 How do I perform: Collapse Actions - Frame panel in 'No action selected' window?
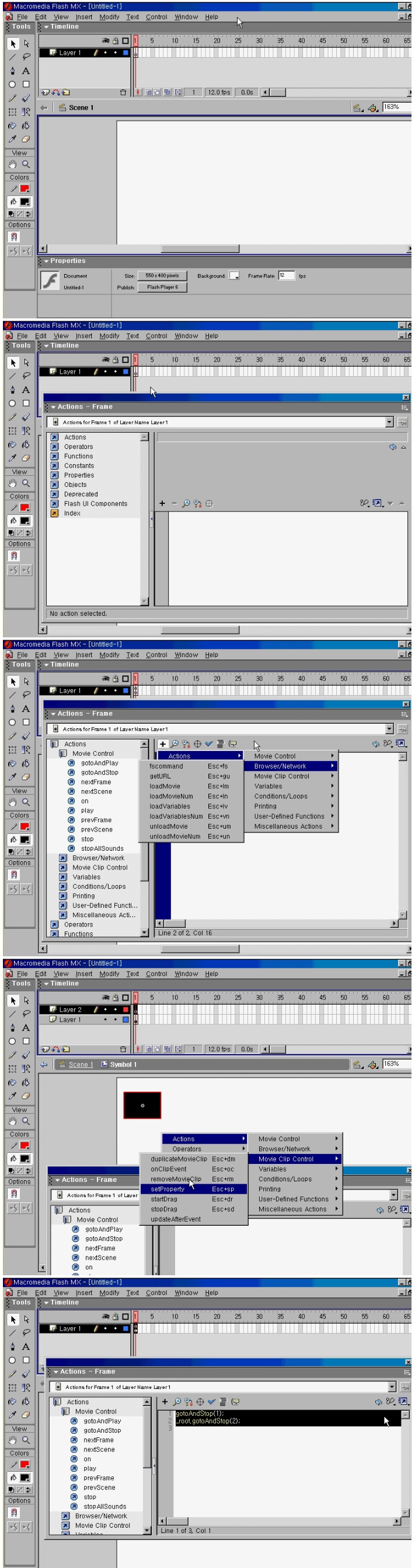coord(53,407)
